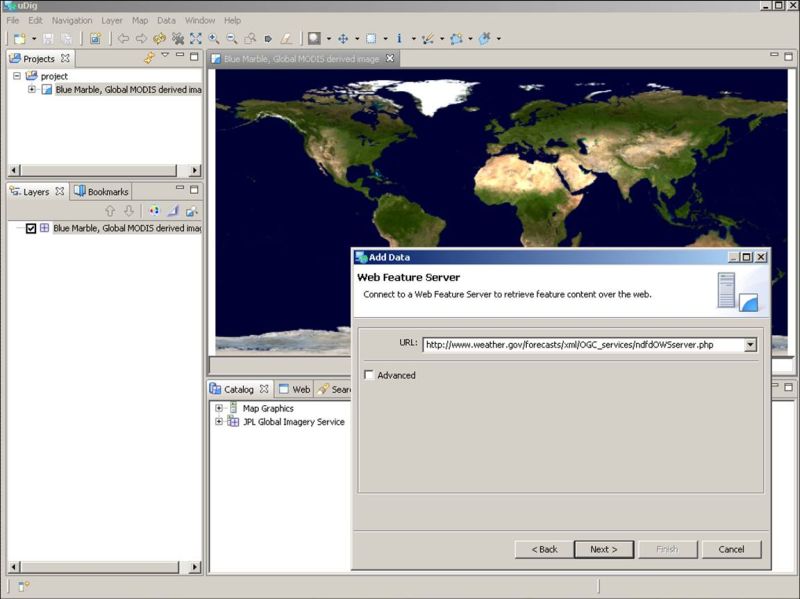
Task: Click left scroll arrow at Layers panel bottom
Action: (x=14, y=566)
